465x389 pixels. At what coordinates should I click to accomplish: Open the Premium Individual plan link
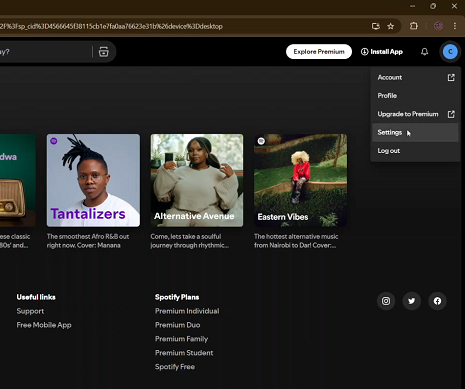[187, 311]
